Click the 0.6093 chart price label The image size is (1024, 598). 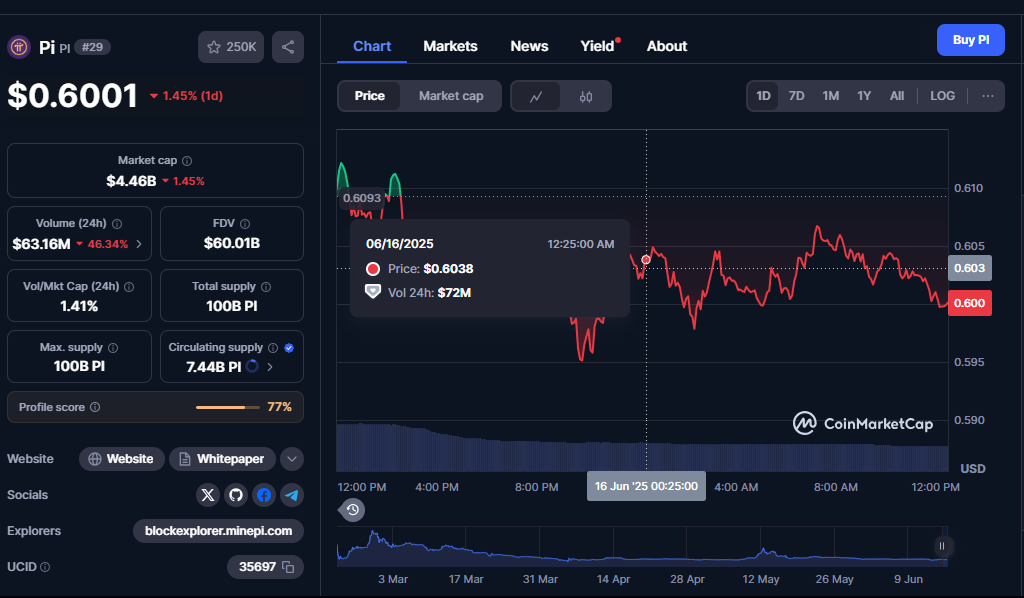pyautogui.click(x=362, y=198)
